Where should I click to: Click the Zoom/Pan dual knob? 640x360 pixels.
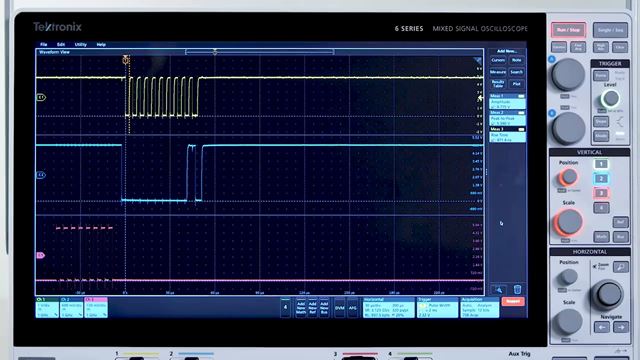click(608, 294)
